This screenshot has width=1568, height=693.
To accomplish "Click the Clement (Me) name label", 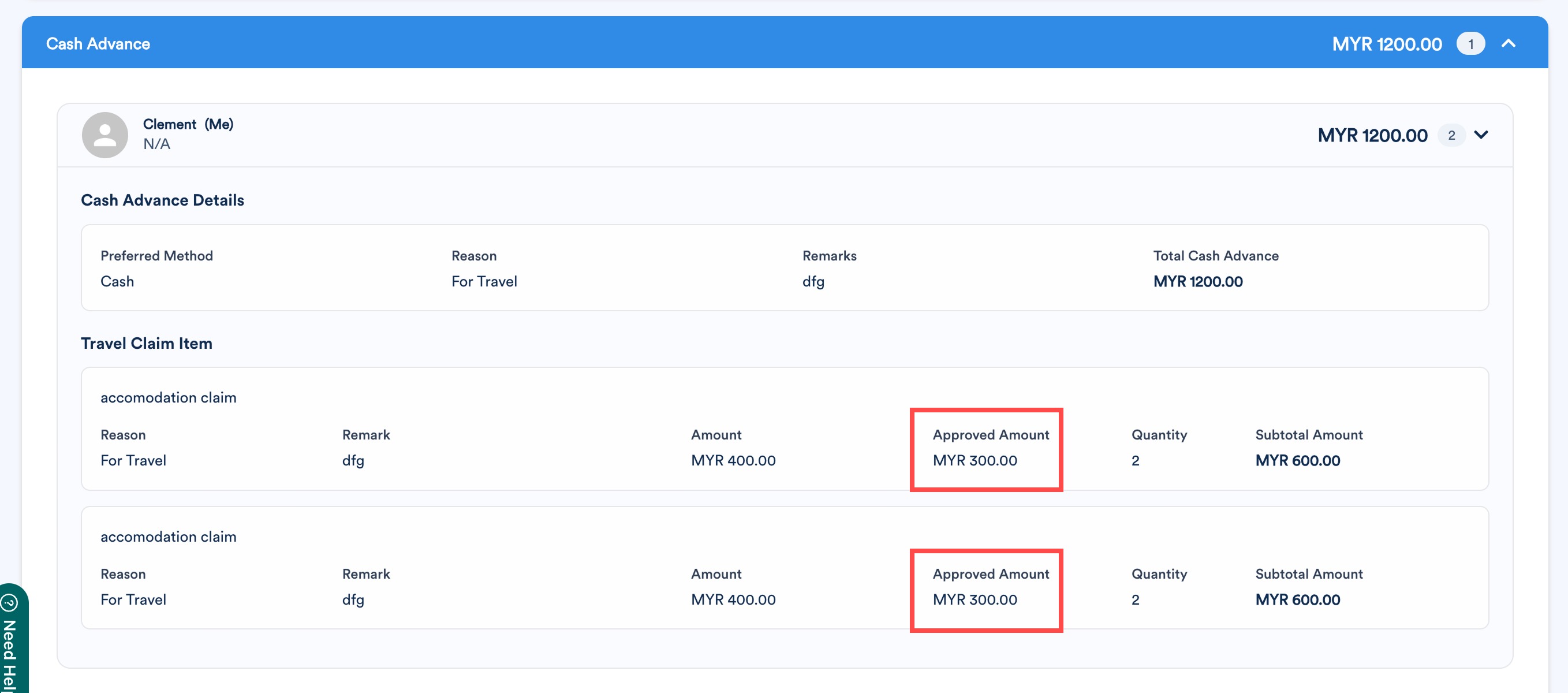I will 188,124.
